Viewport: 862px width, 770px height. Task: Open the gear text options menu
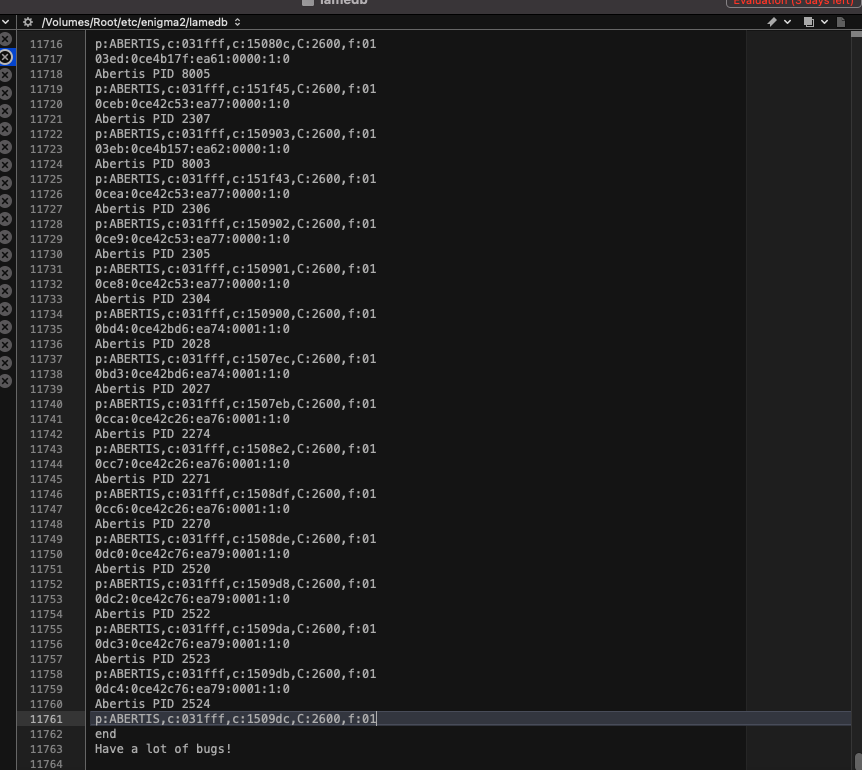click(x=28, y=21)
